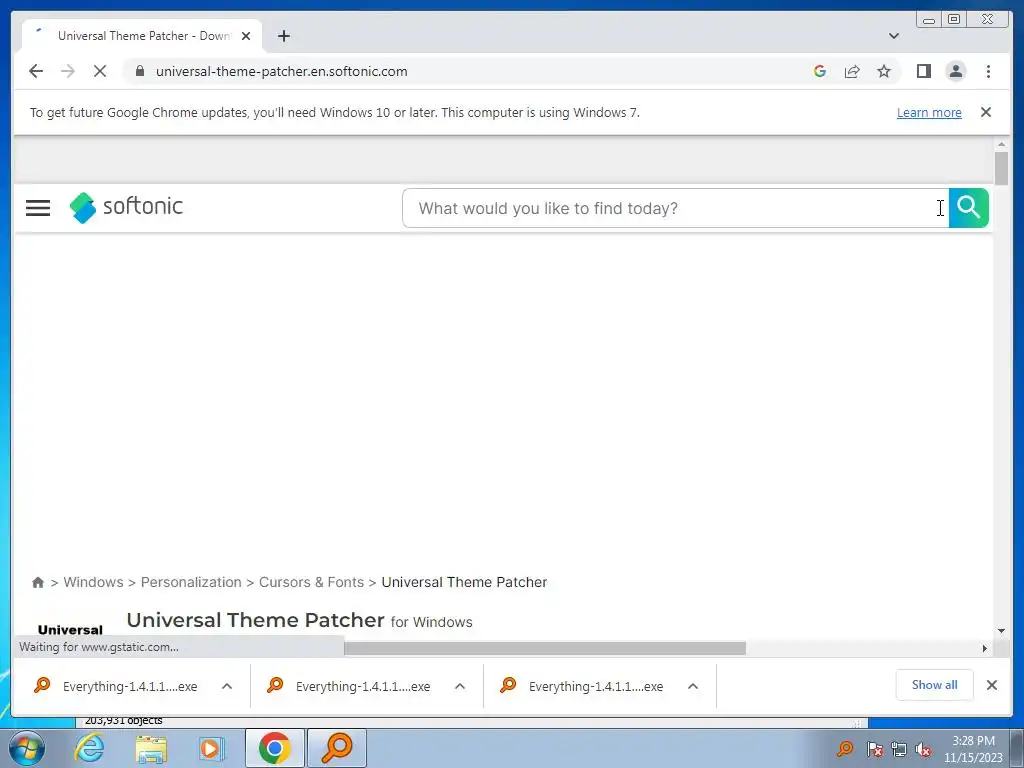Viewport: 1024px width, 768px height.
Task: Open a new tab
Action: coord(283,36)
